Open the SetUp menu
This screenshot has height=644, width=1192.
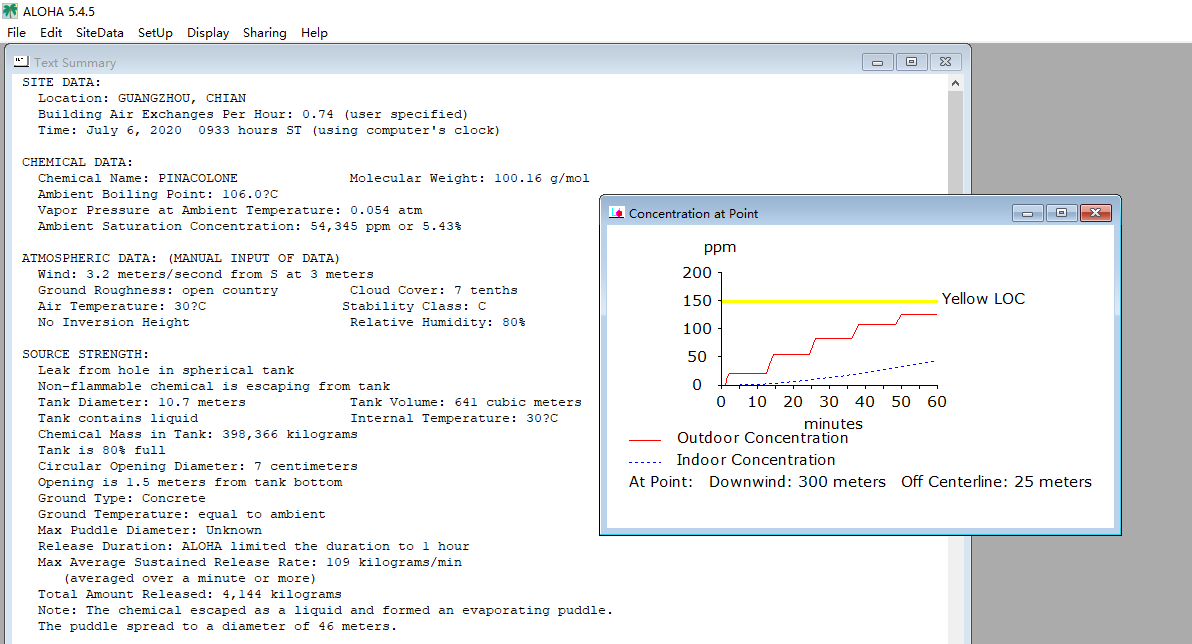pyautogui.click(x=155, y=33)
